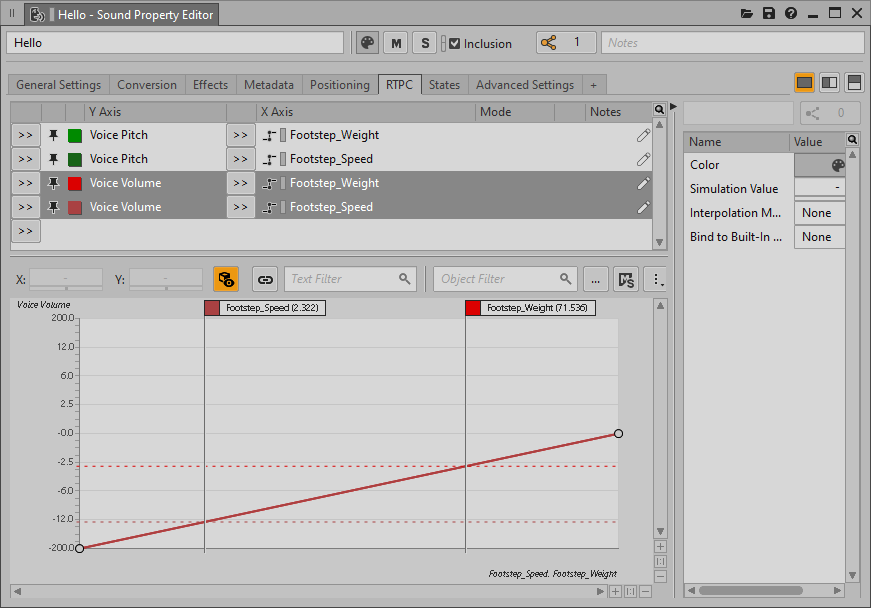Open Bind to Built-In None dropdown
Screen dimensions: 871x608
(x=818, y=237)
